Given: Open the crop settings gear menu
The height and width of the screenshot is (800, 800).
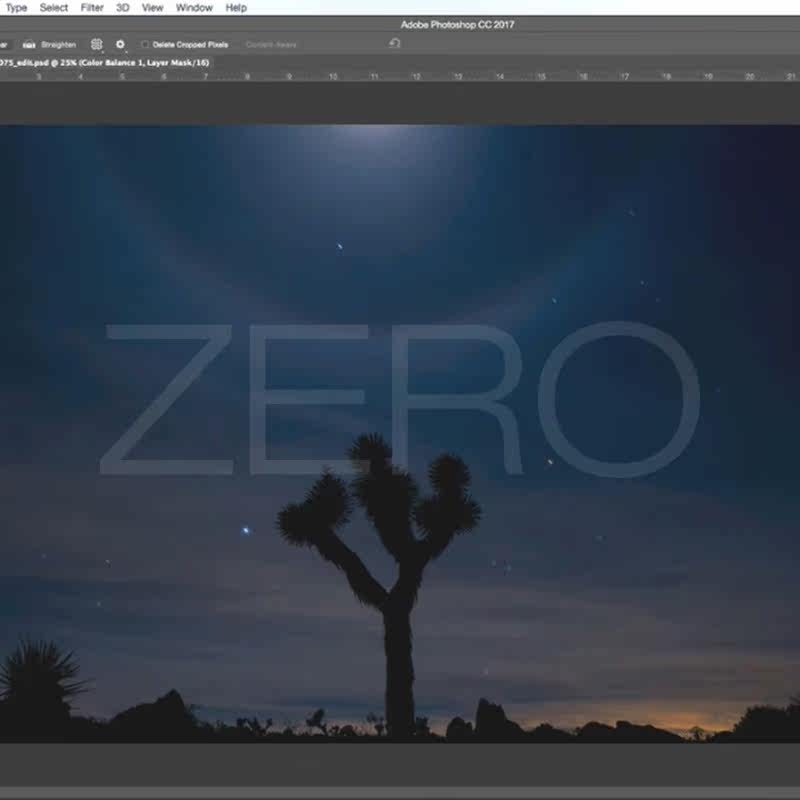Looking at the screenshot, I should pos(120,44).
